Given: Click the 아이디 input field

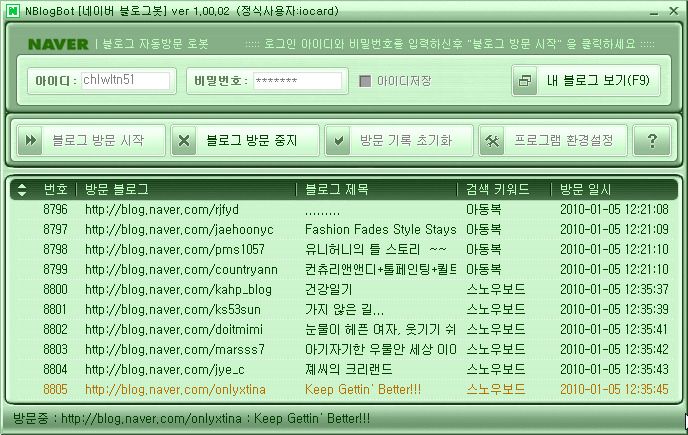Looking at the screenshot, I should pos(125,80).
